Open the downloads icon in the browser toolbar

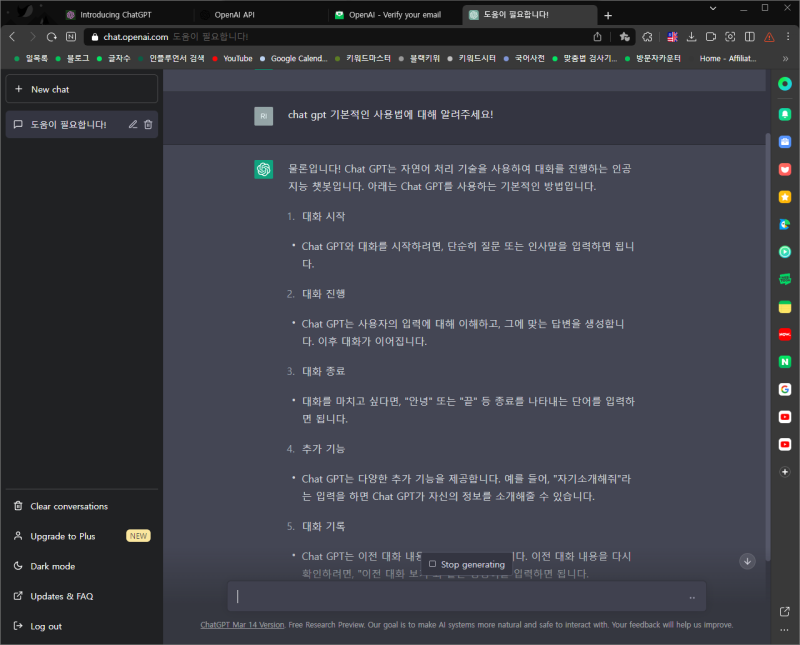tap(692, 35)
